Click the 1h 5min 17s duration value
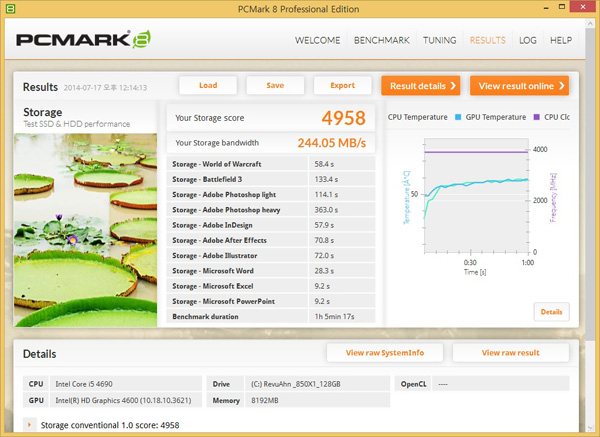The height and width of the screenshot is (437, 600). click(x=334, y=316)
